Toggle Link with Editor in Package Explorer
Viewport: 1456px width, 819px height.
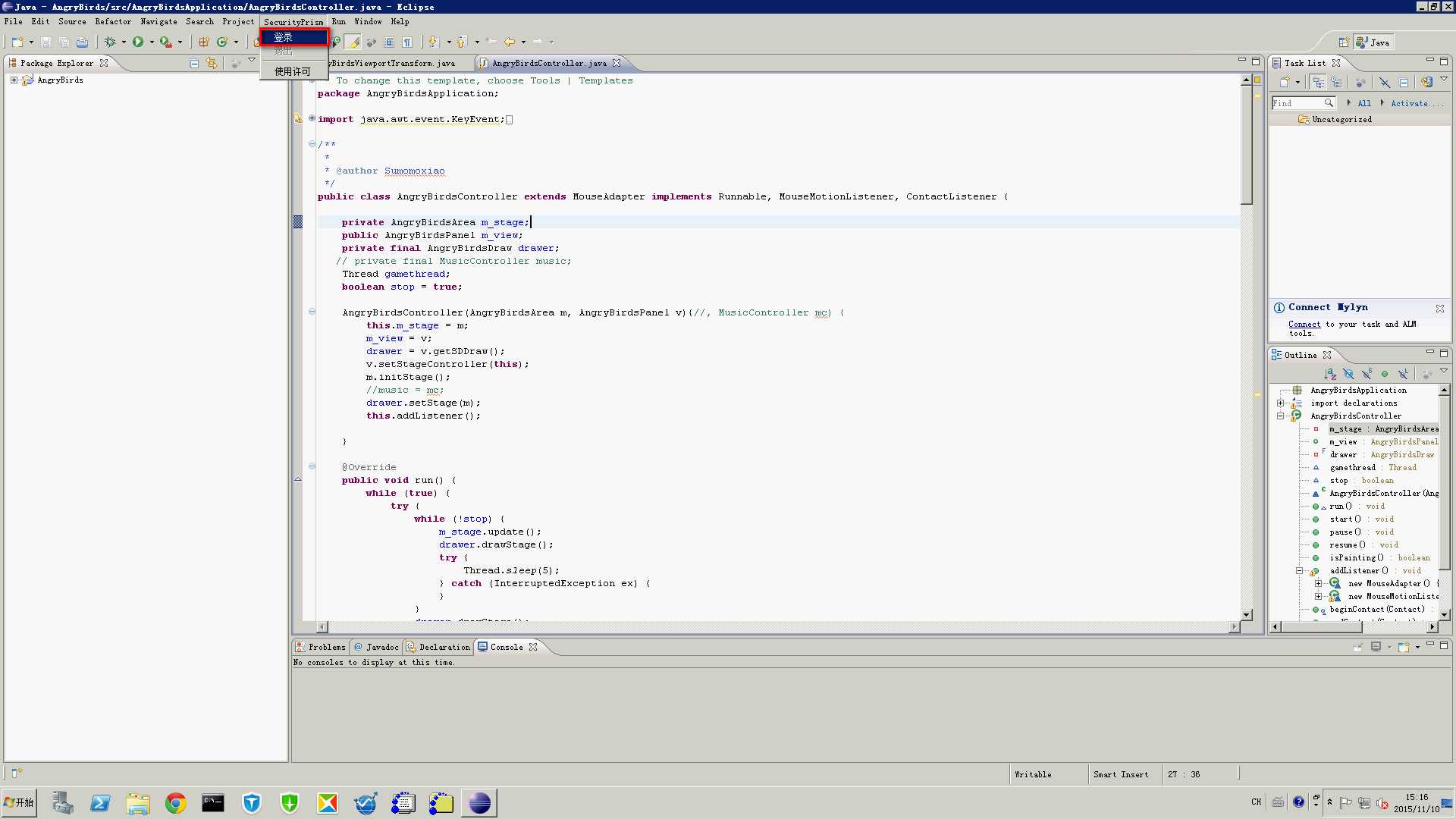[212, 64]
